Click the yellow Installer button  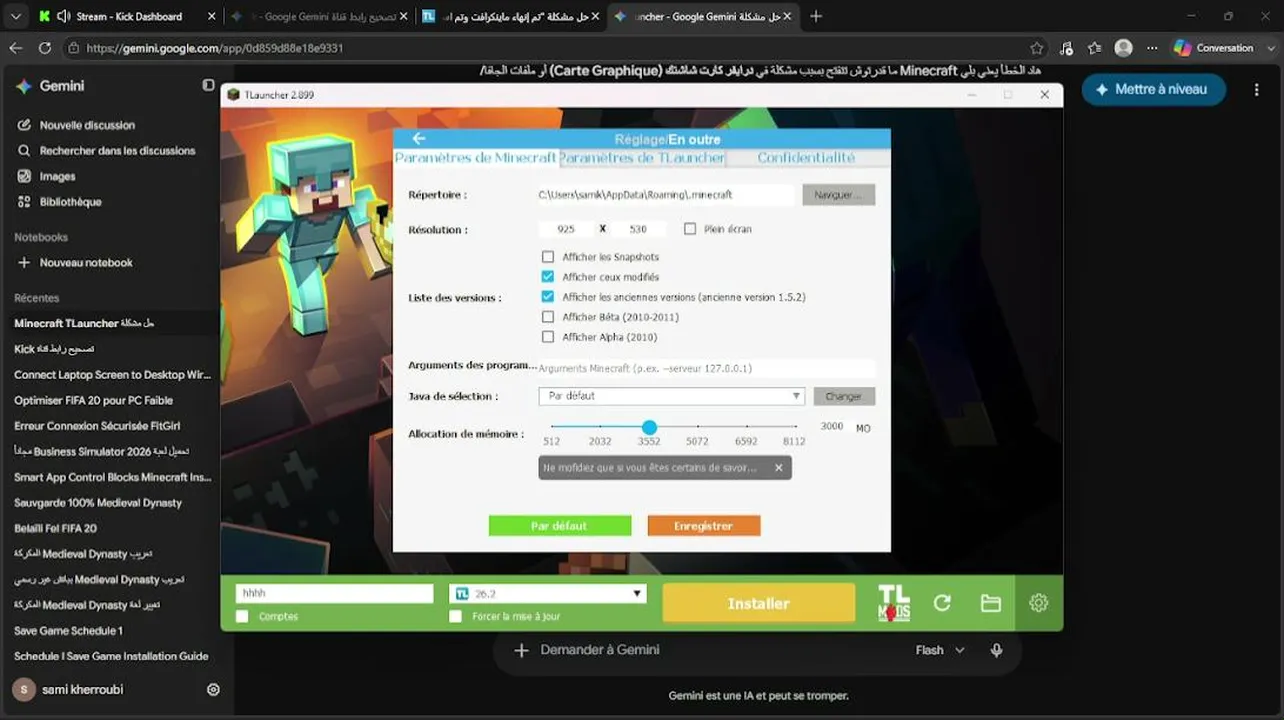pos(759,603)
